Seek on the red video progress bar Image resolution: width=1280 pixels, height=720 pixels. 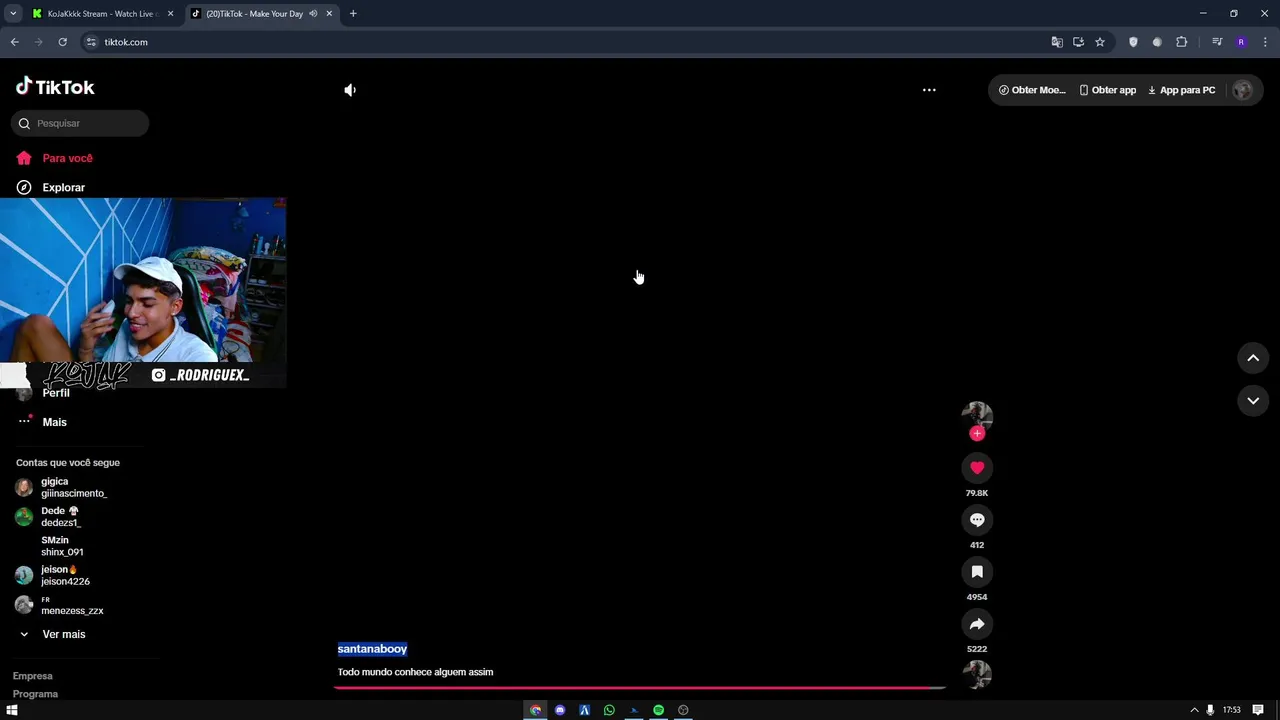640,687
